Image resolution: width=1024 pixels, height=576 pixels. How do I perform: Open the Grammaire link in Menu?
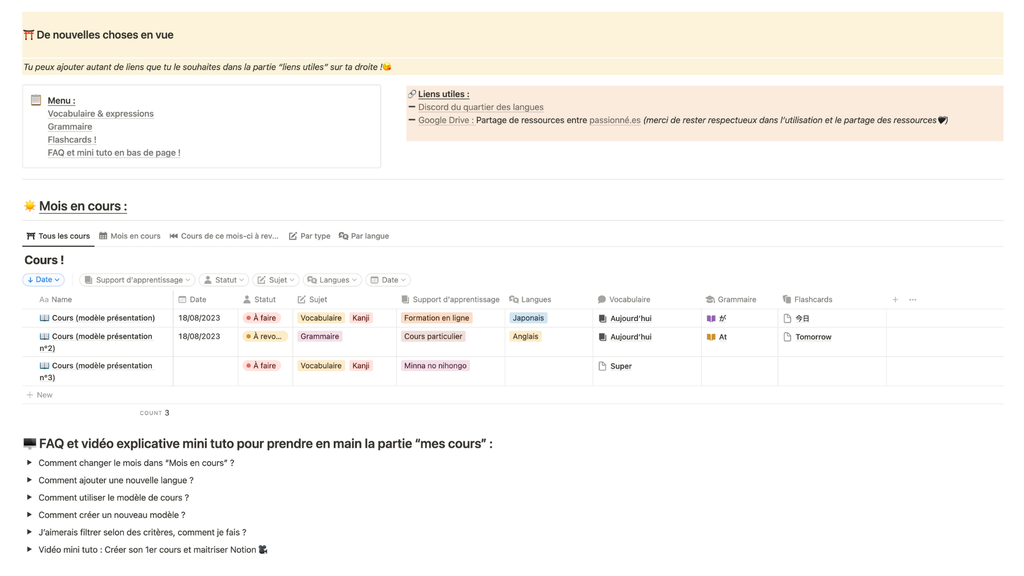[x=70, y=127]
